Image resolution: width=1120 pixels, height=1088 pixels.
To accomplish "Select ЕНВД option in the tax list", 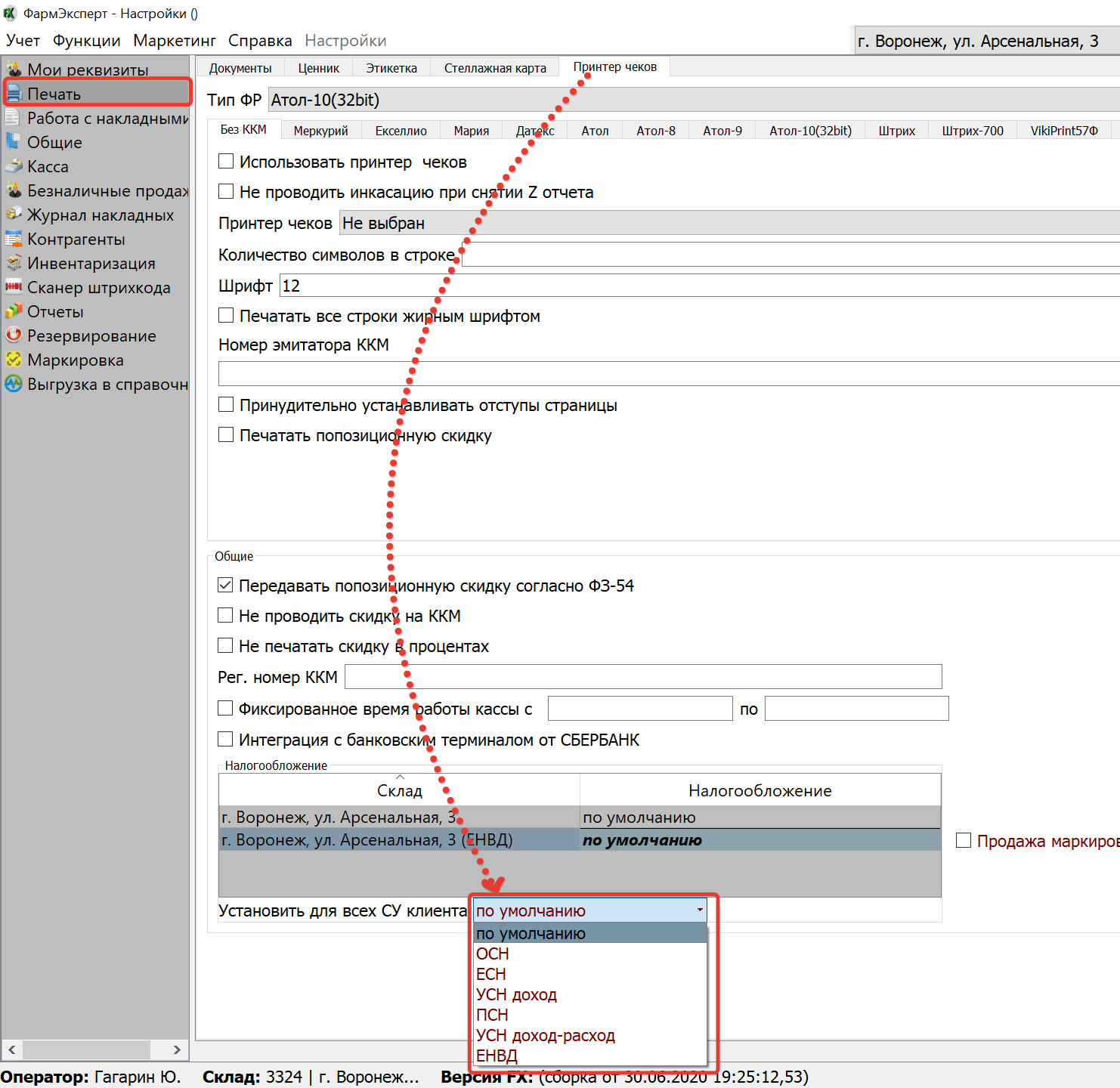I will 497,1056.
